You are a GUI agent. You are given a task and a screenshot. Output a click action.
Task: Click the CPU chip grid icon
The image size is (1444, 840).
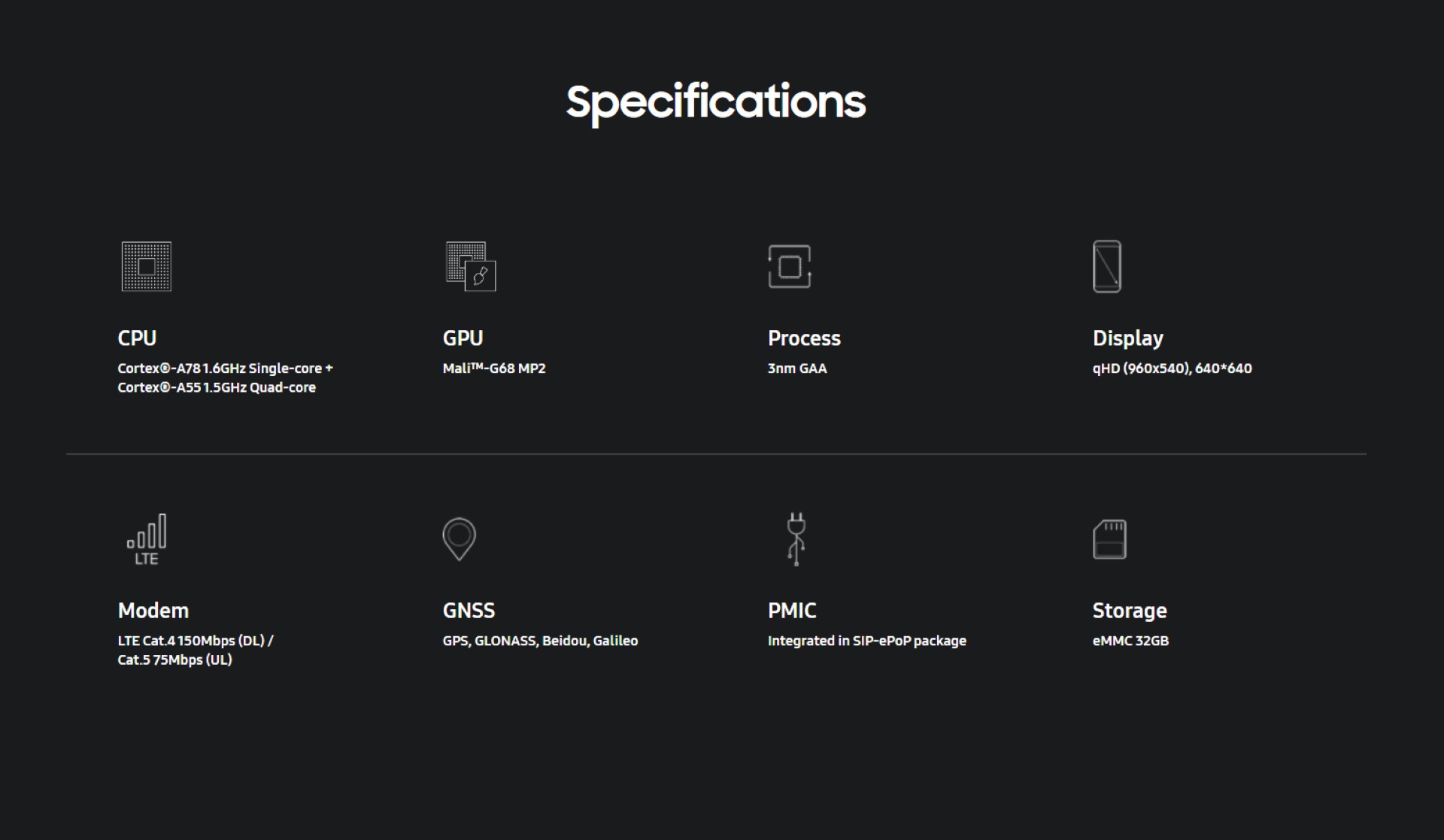point(147,266)
